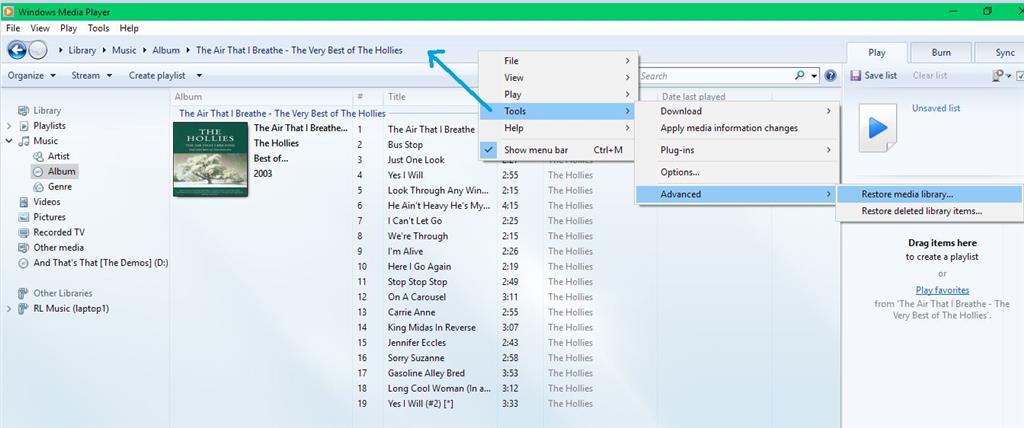Open View in the menu bar

click(40, 28)
